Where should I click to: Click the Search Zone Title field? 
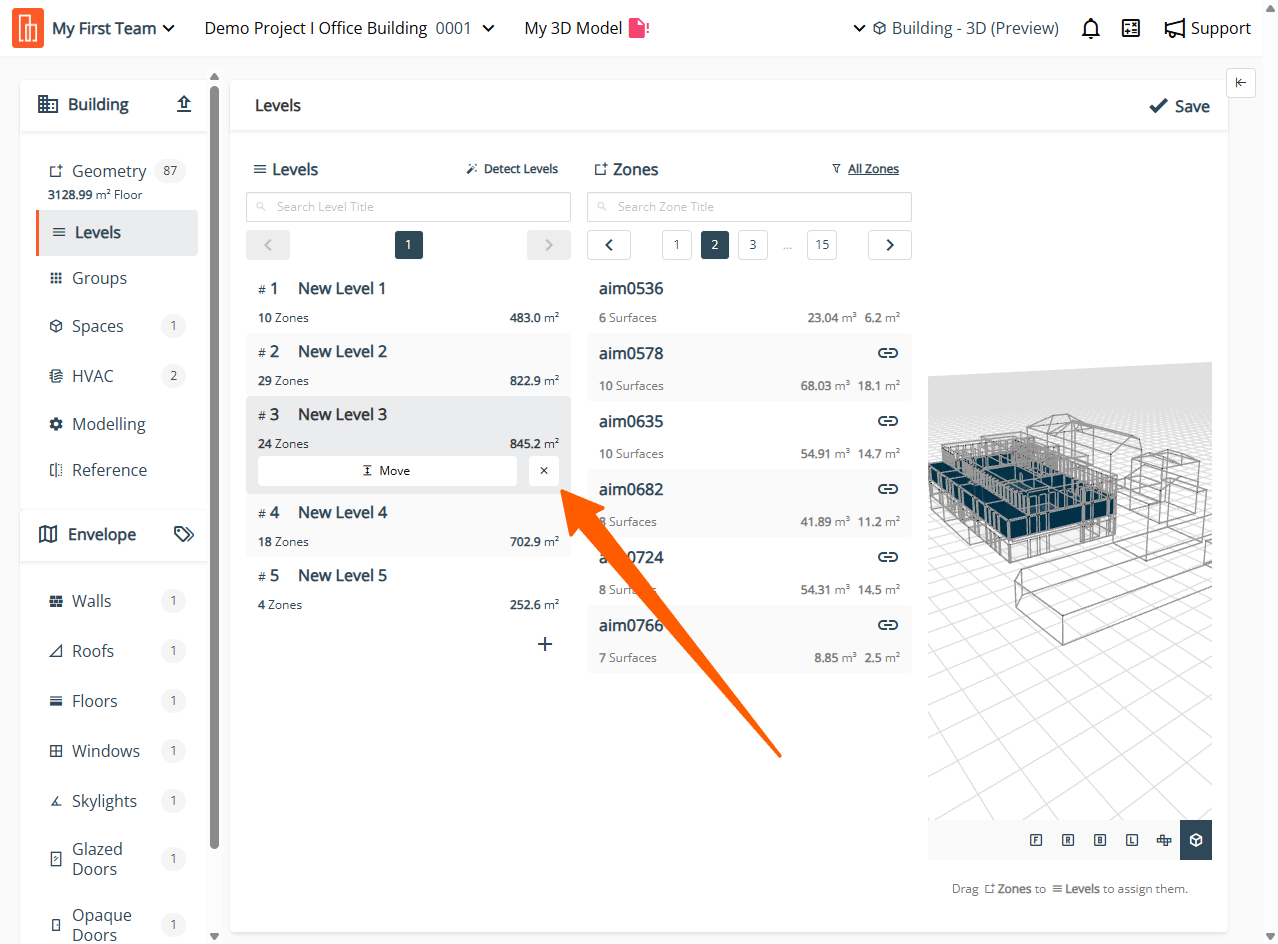point(749,207)
